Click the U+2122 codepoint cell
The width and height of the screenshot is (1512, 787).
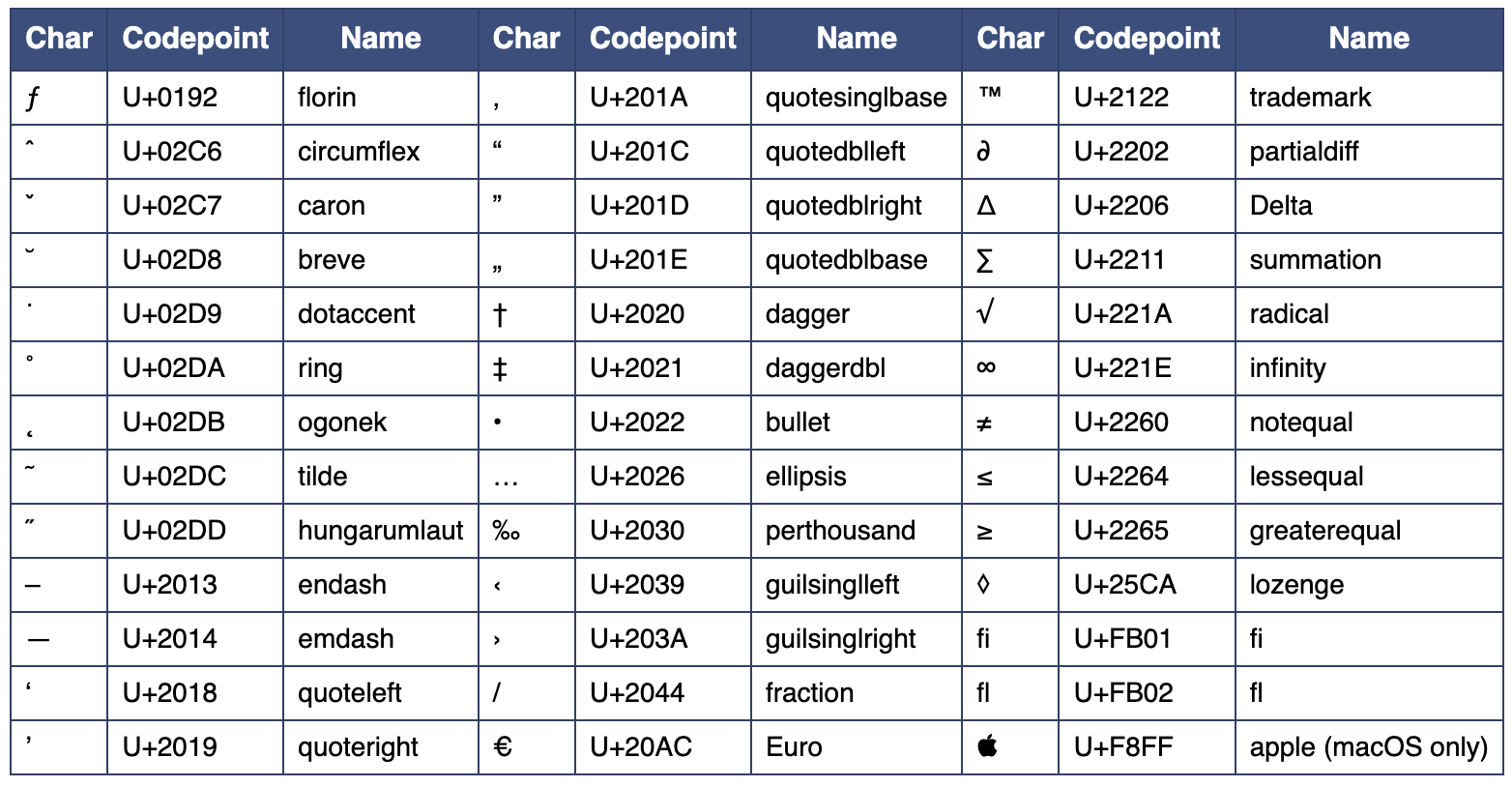(1121, 97)
